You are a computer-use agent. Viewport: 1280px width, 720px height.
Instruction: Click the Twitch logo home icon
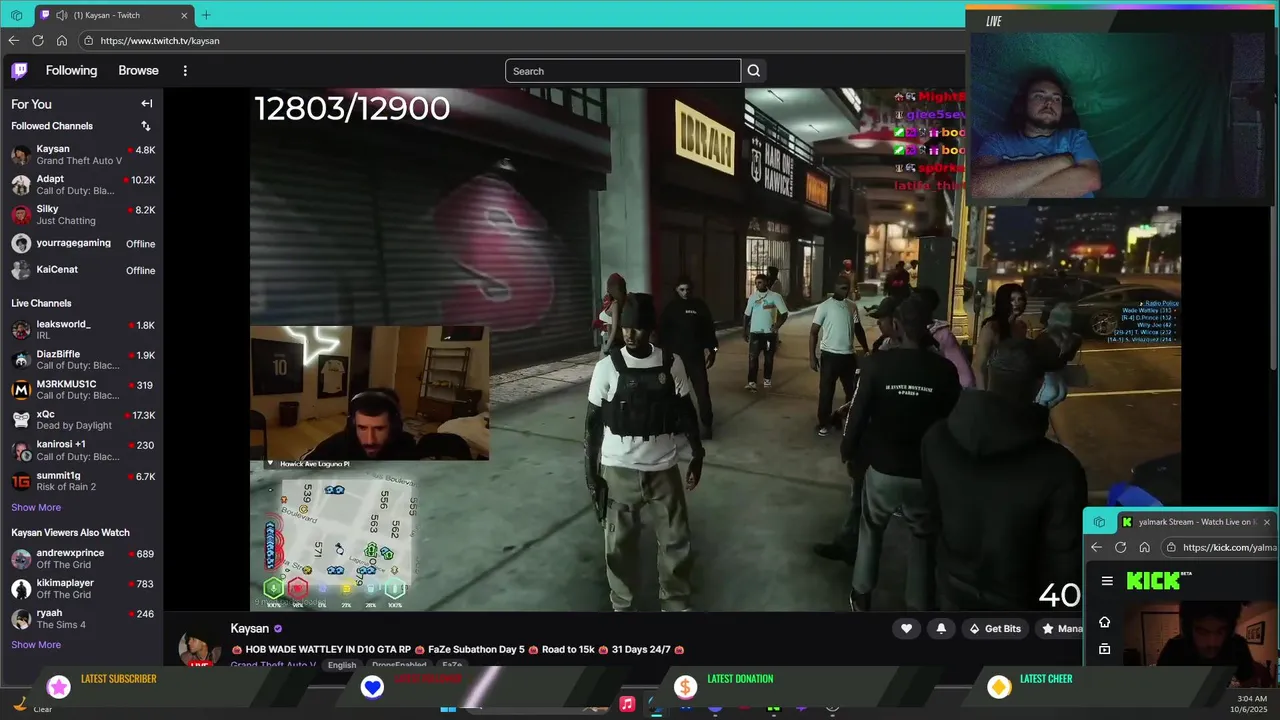click(x=19, y=70)
